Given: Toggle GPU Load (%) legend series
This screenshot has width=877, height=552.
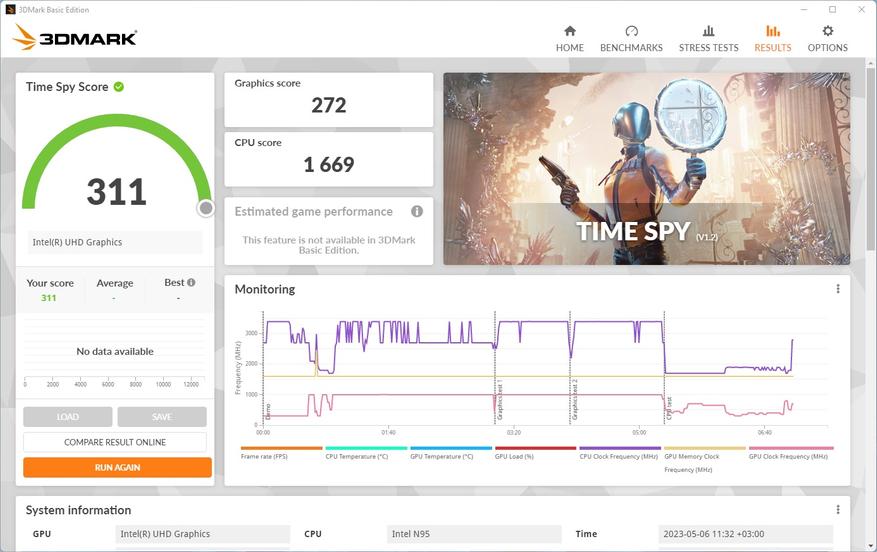Looking at the screenshot, I should [535, 453].
